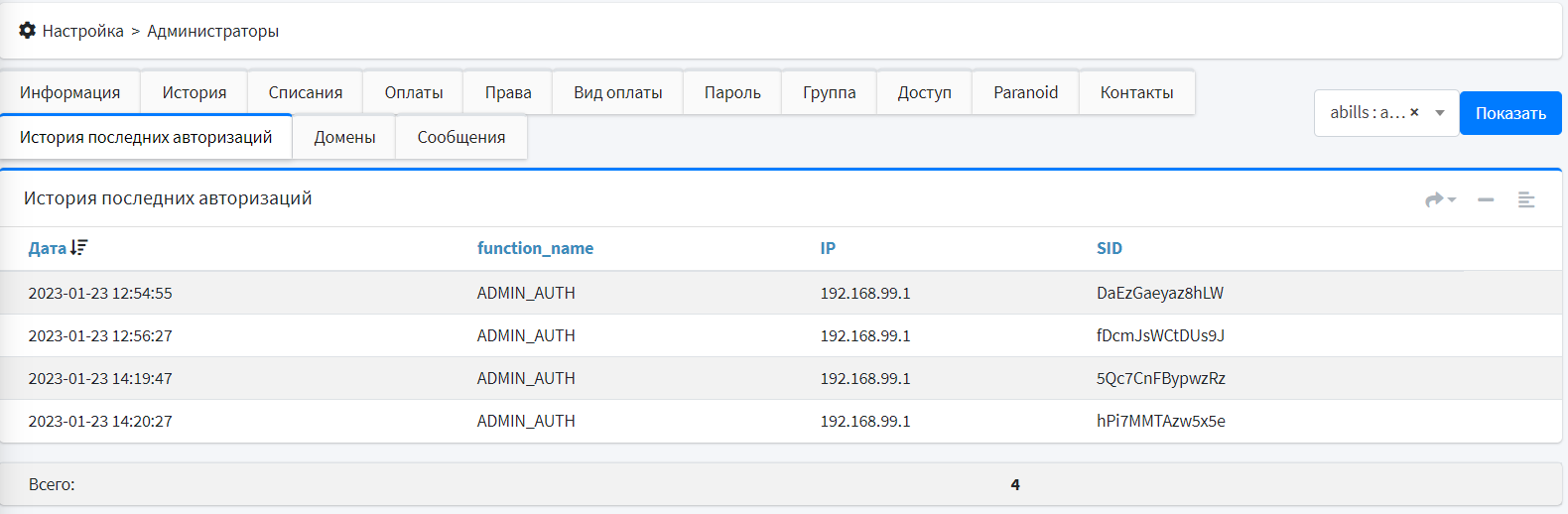Select the Пароль tab

pyautogui.click(x=732, y=92)
